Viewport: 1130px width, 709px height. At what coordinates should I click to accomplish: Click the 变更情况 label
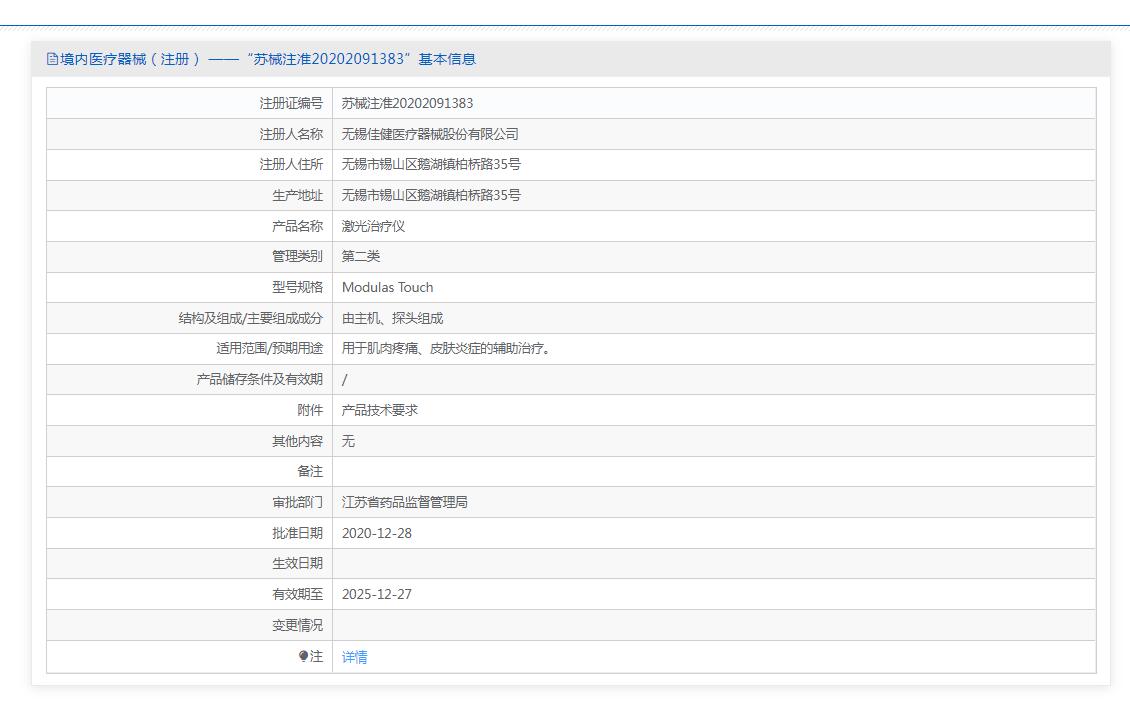(298, 625)
